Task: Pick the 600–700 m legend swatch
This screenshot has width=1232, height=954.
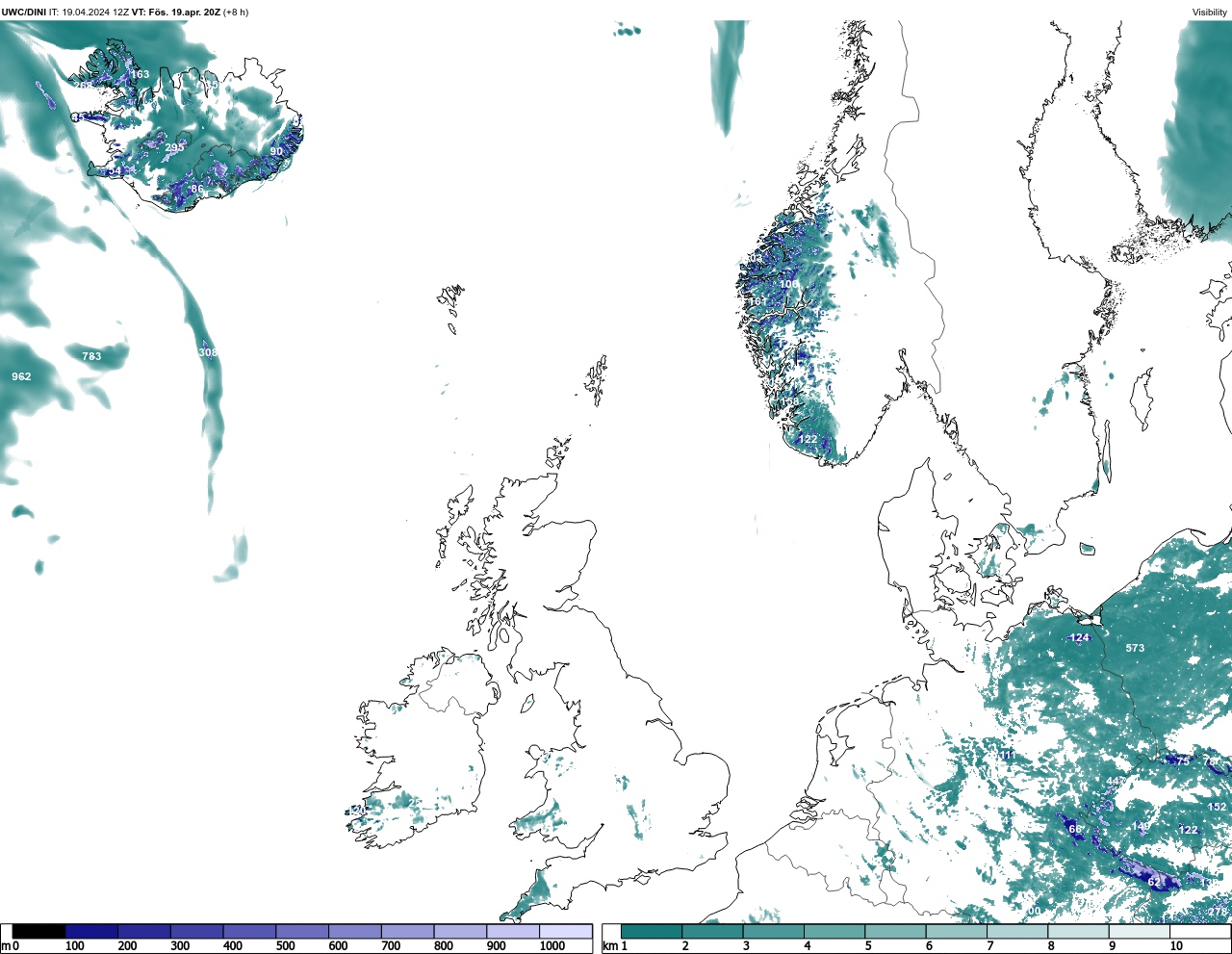Action: (x=354, y=932)
